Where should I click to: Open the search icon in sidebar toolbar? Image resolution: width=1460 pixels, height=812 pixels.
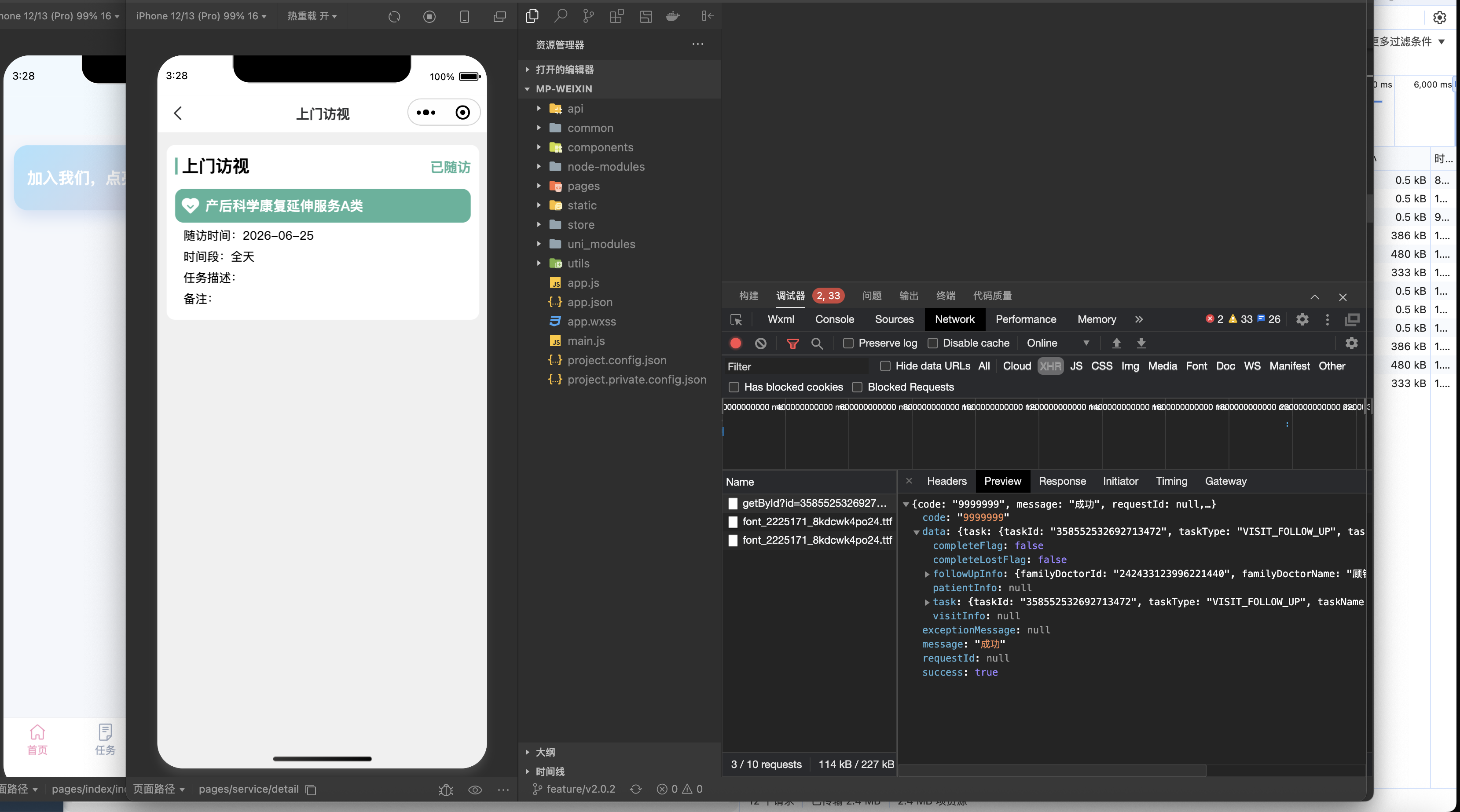[561, 16]
